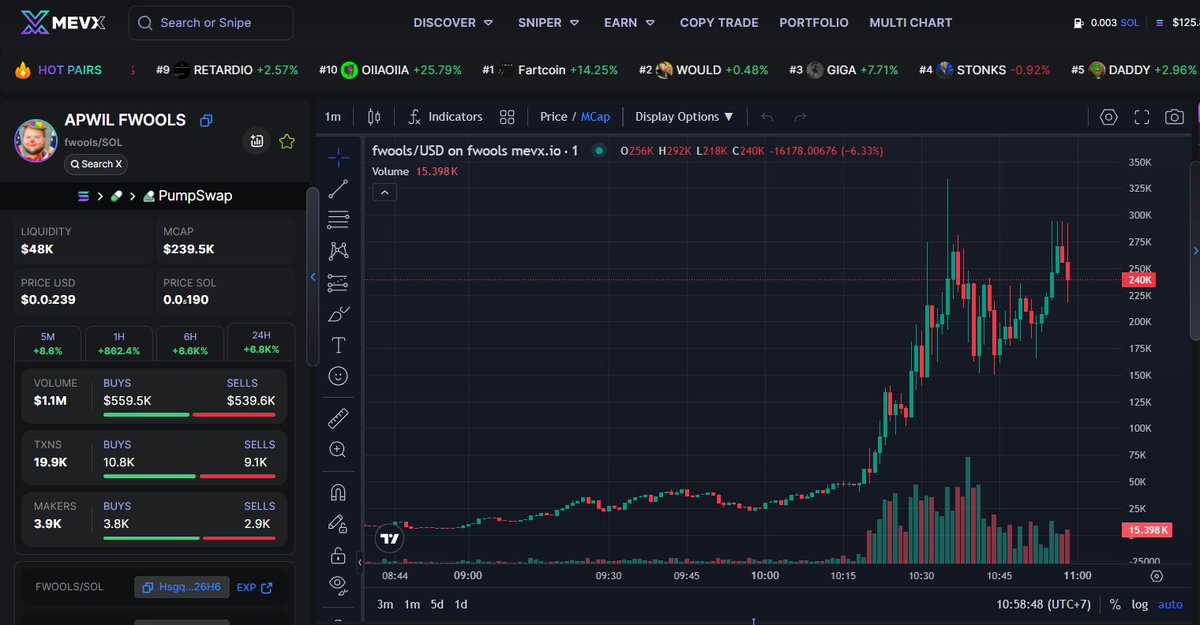The height and width of the screenshot is (625, 1200).
Task: Open the Indicators dialog
Action: [446, 117]
